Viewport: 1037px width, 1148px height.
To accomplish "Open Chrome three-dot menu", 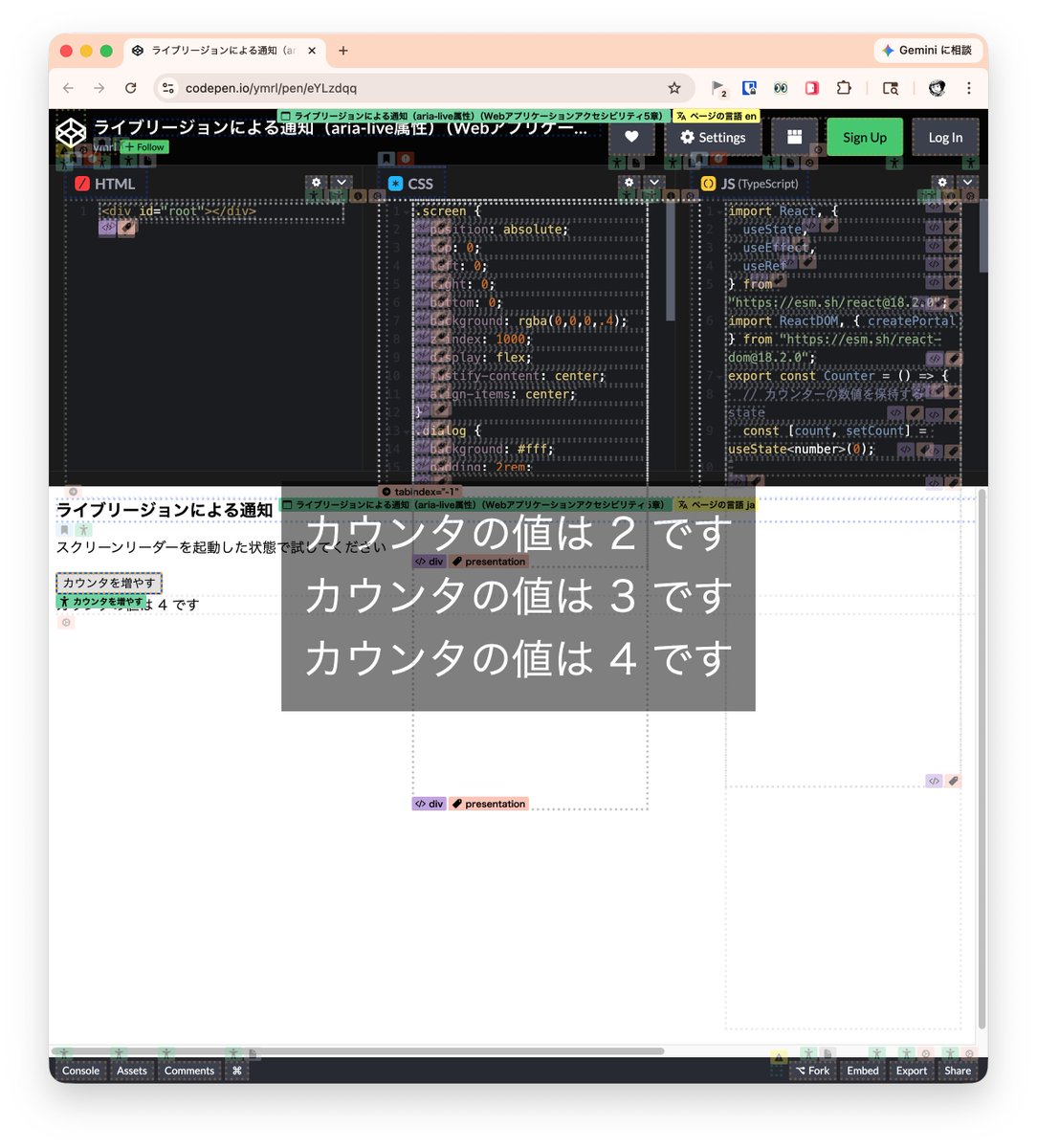I will [969, 88].
